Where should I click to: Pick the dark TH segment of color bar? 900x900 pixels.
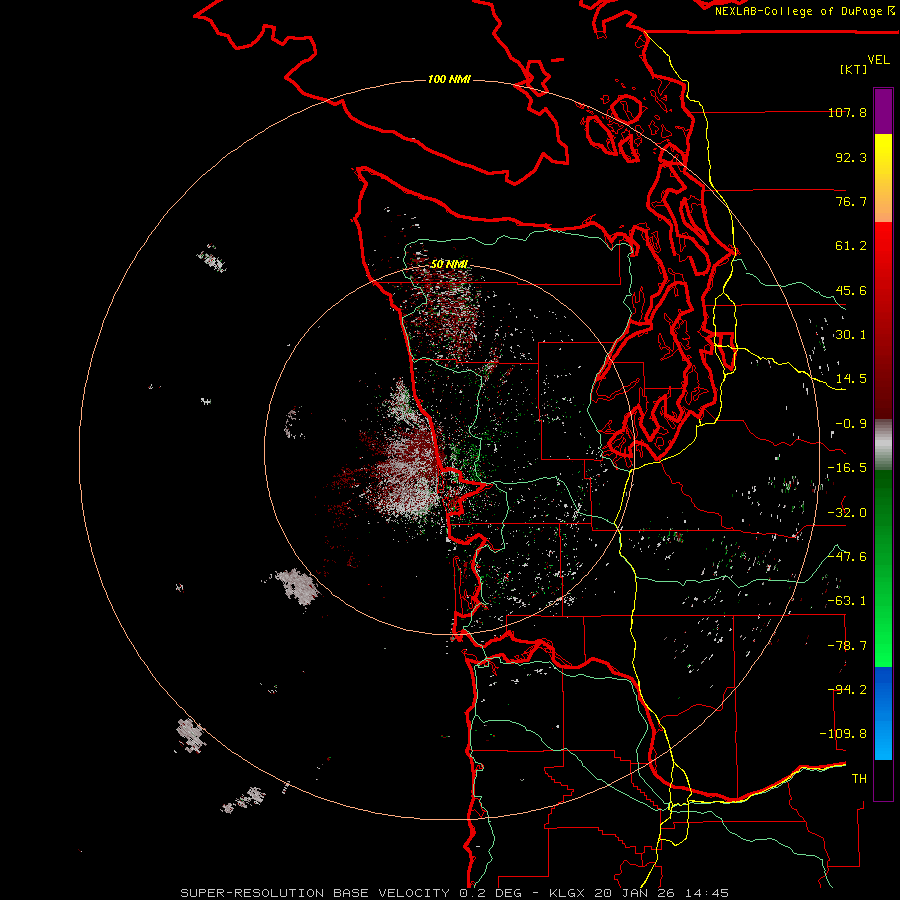(883, 779)
